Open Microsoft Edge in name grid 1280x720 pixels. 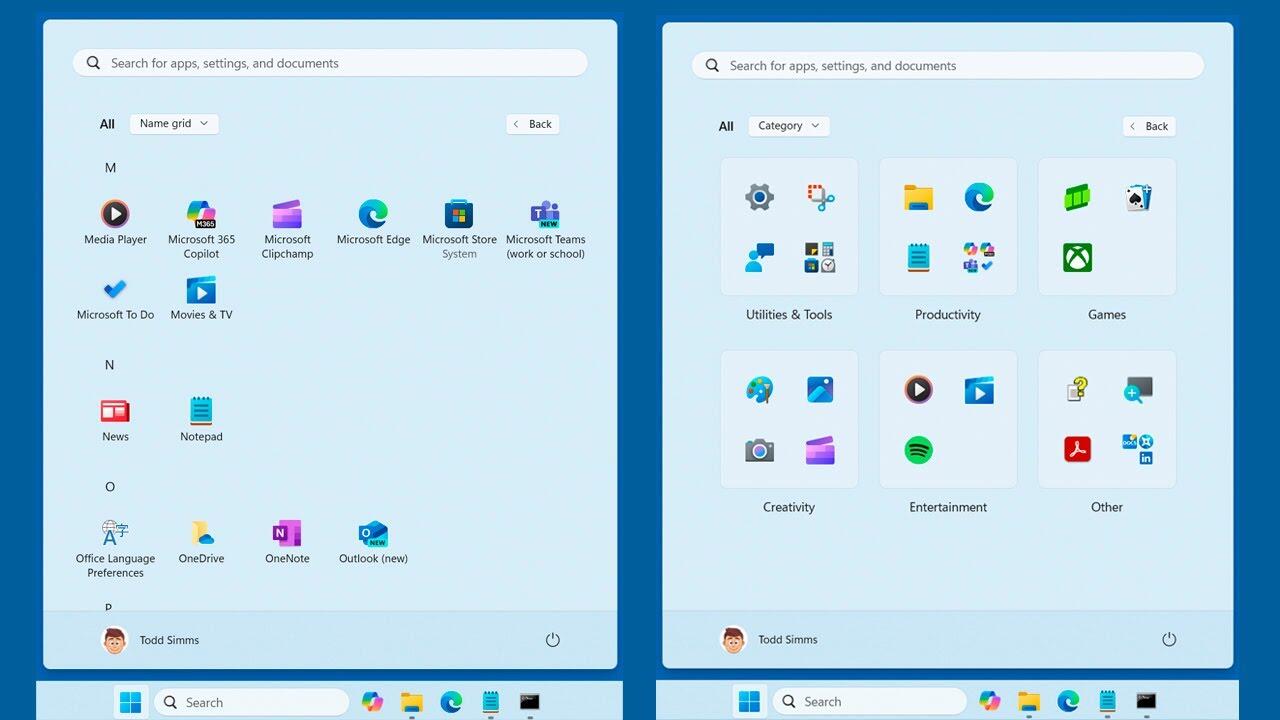(373, 222)
